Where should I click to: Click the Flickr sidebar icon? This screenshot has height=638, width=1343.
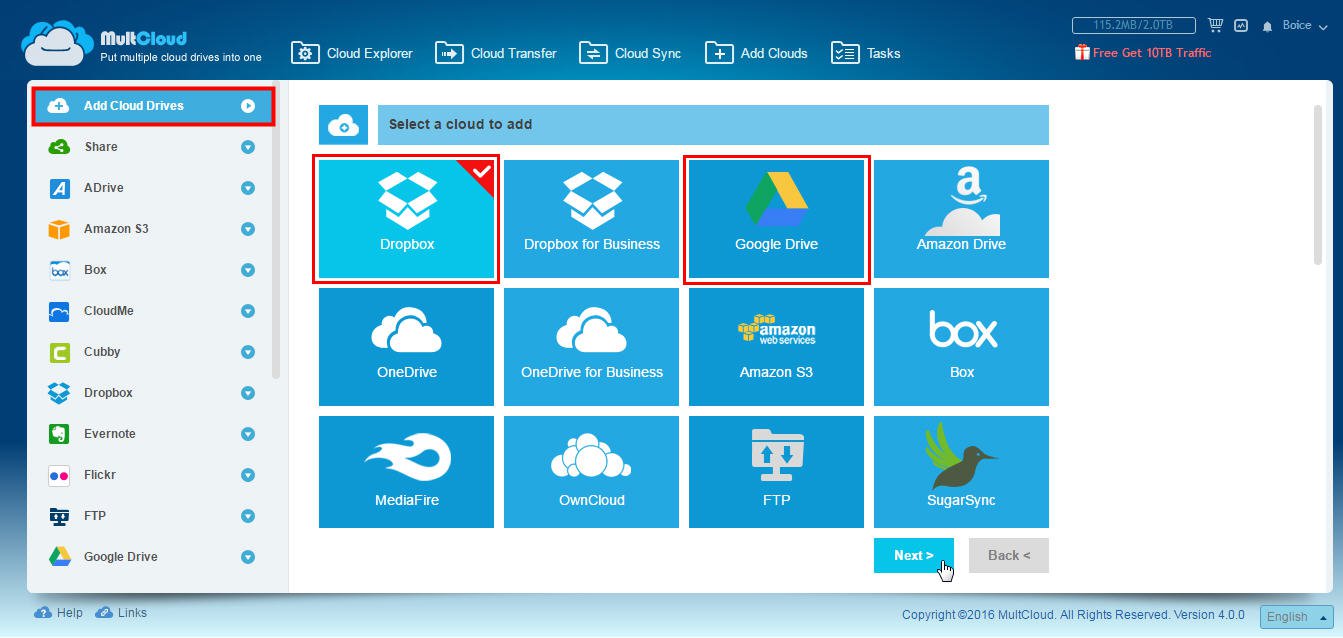pos(59,475)
